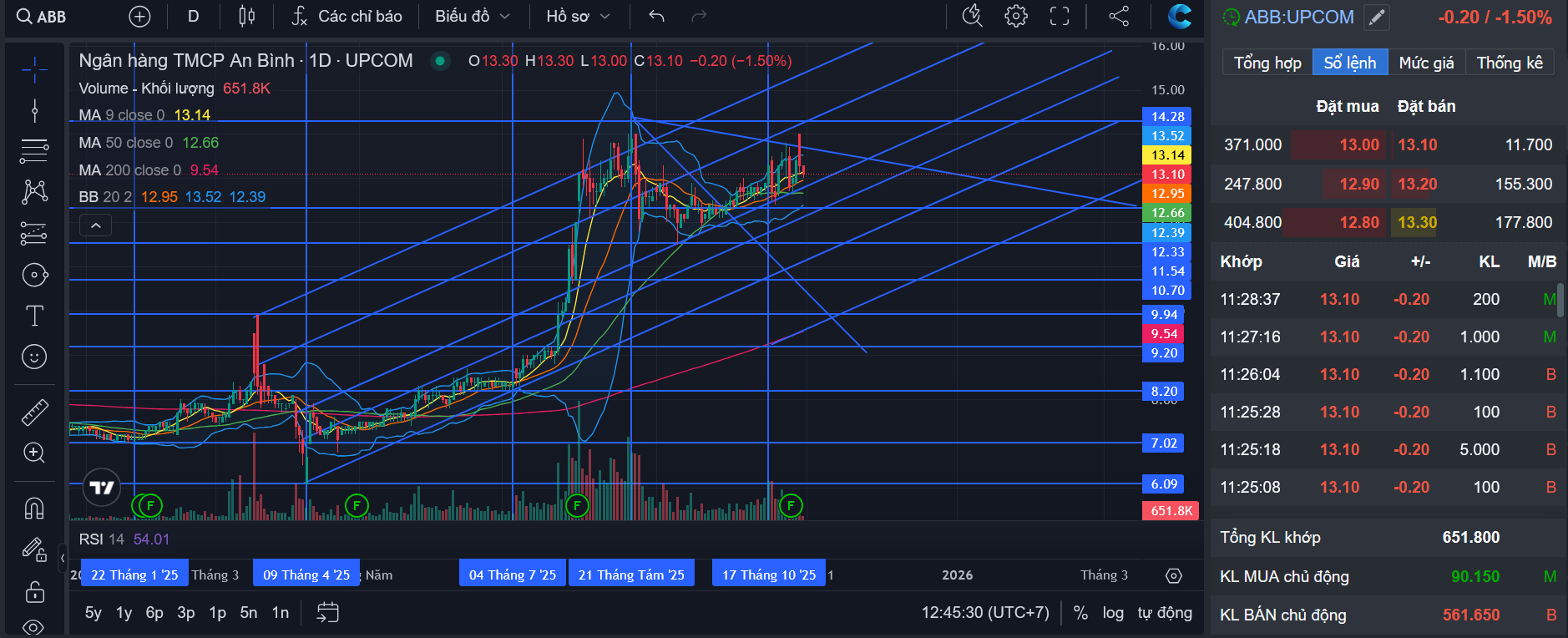Expand the Biểu đồ dropdown
This screenshot has width=1568, height=638.
coord(473,16)
